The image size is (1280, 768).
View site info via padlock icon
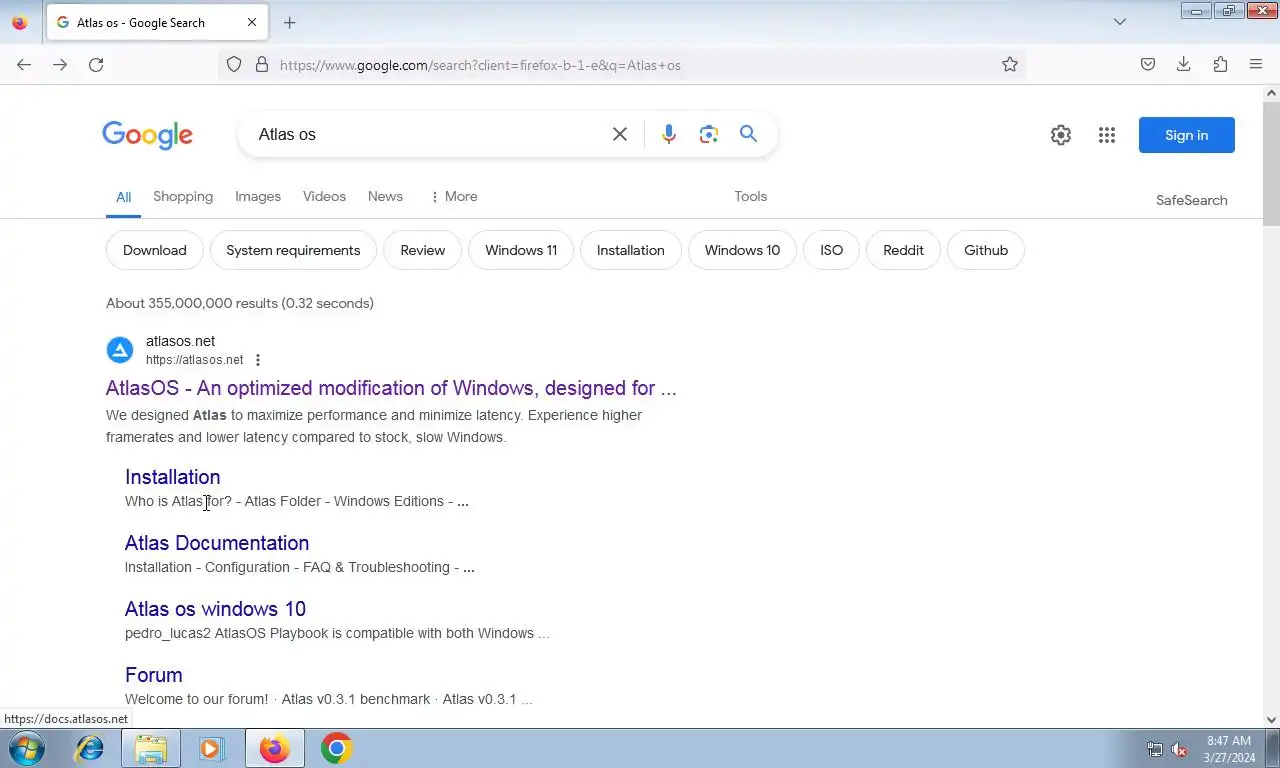pyautogui.click(x=262, y=65)
